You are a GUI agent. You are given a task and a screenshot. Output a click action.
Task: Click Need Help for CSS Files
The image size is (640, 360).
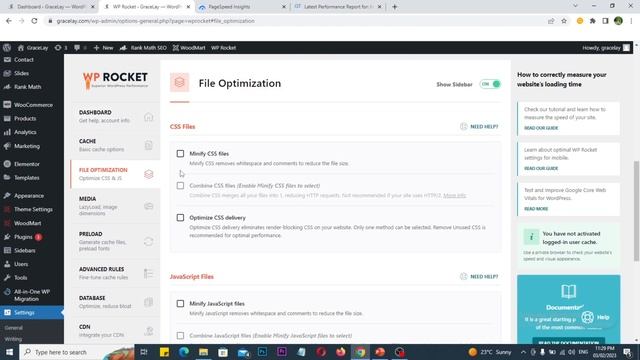479,127
